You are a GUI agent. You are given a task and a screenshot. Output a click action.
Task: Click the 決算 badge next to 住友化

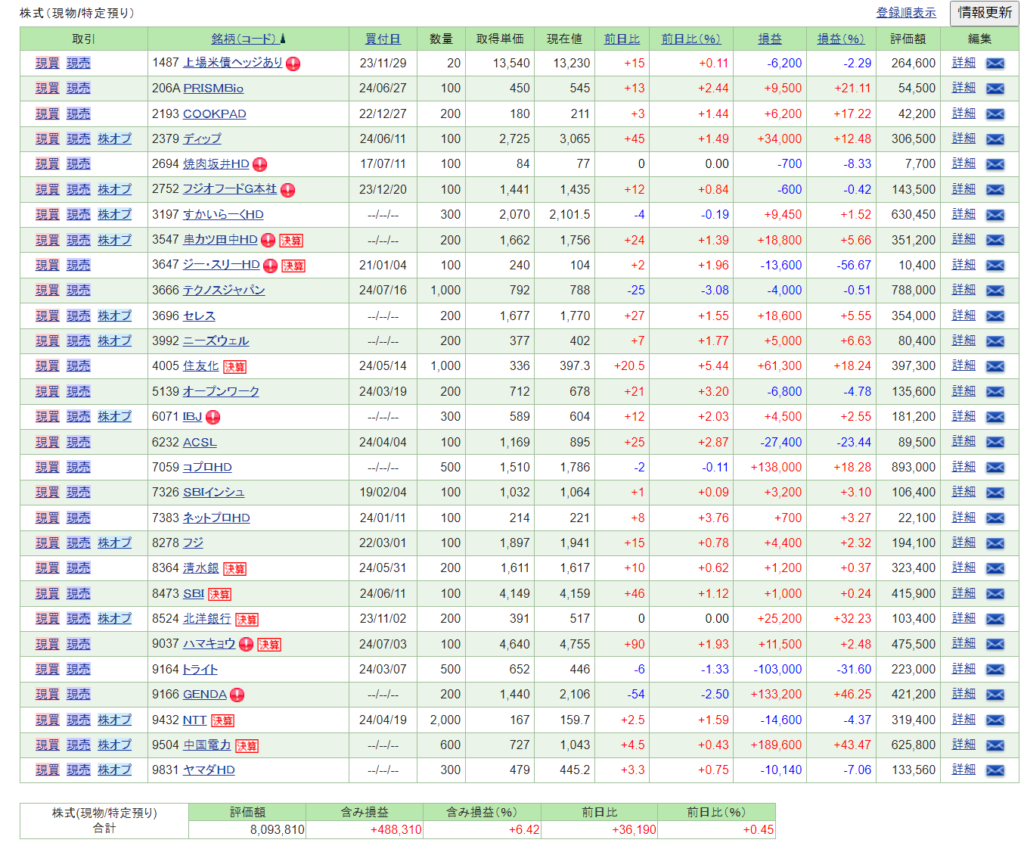pyautogui.click(x=234, y=366)
